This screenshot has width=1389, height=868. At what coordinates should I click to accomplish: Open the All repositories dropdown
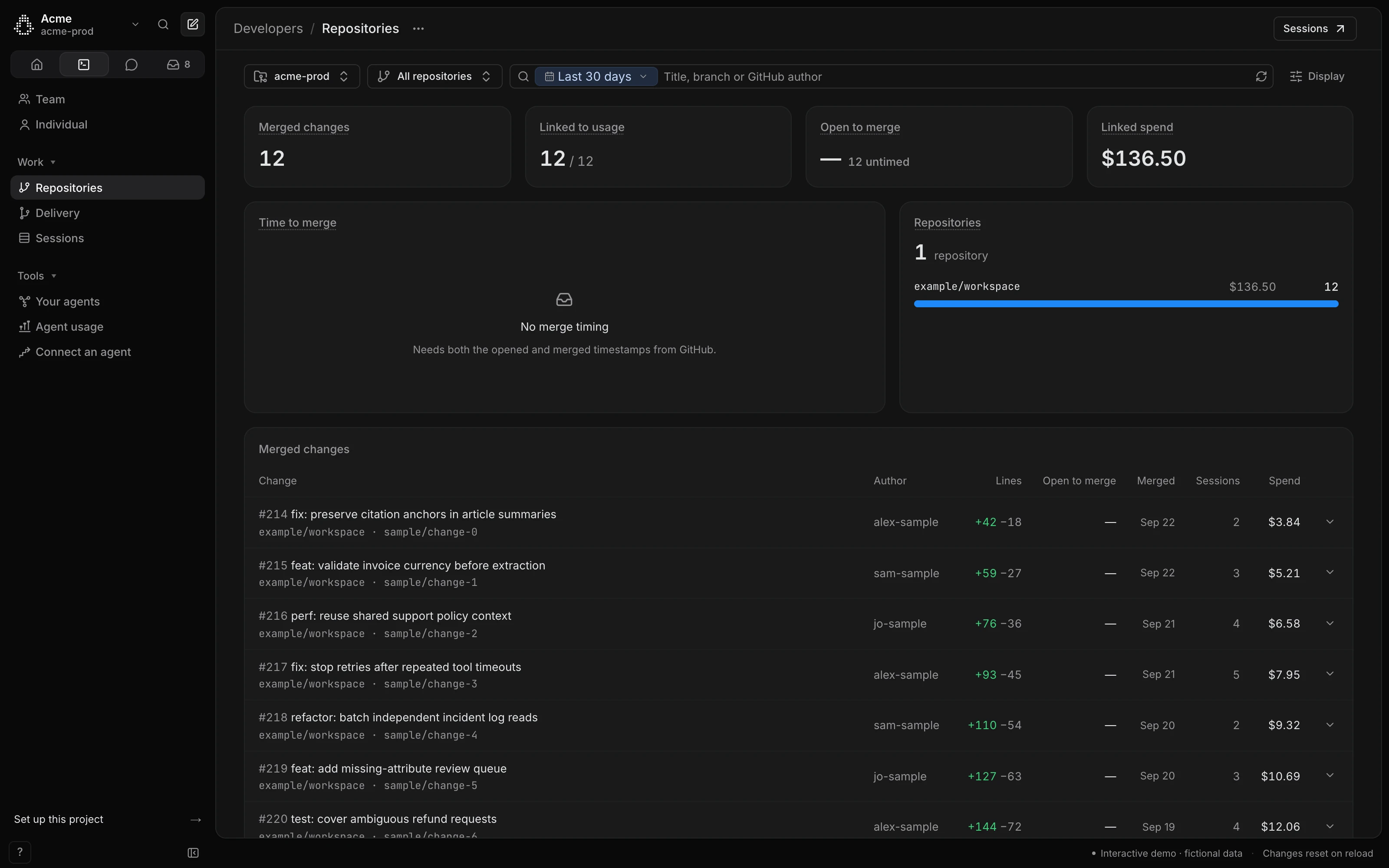(x=434, y=76)
